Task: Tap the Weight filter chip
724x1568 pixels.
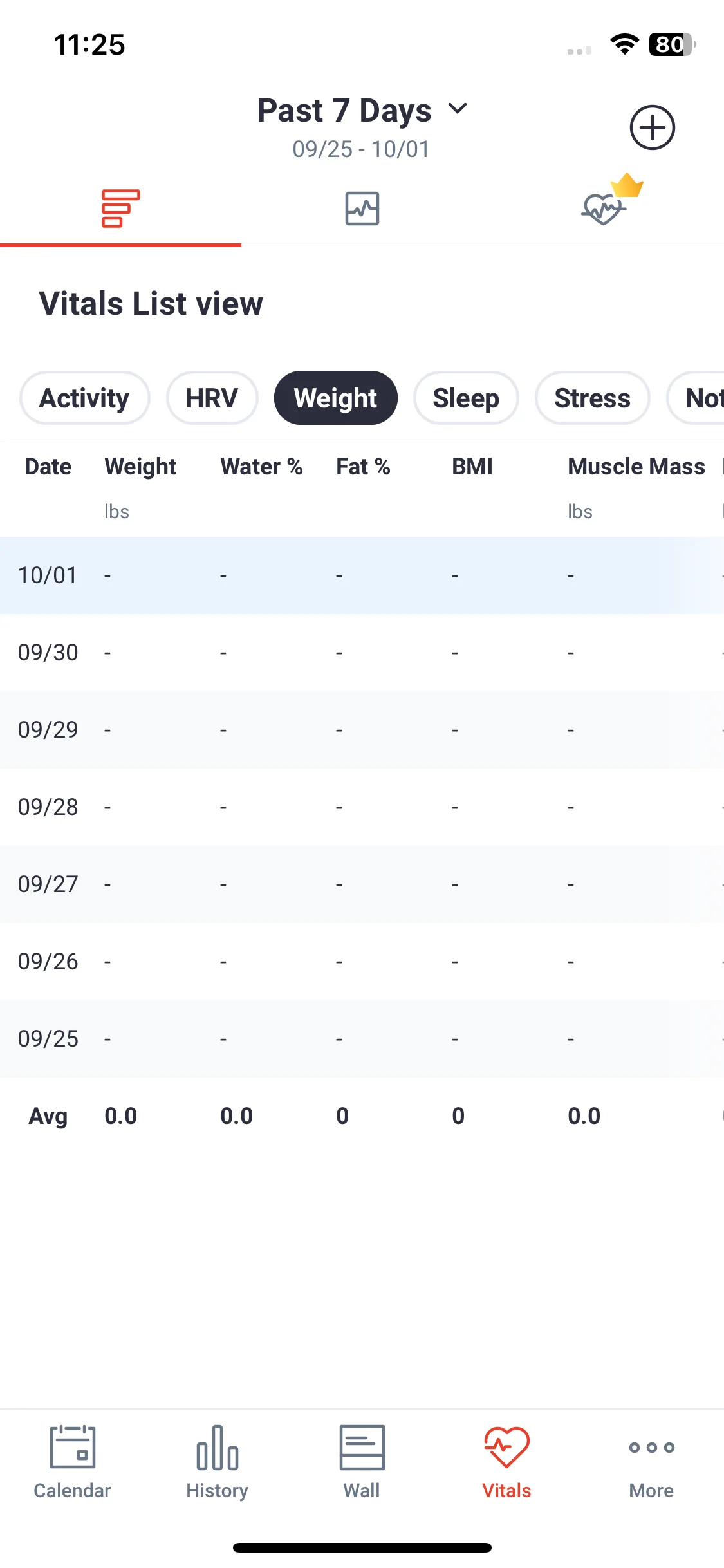Action: [x=335, y=398]
